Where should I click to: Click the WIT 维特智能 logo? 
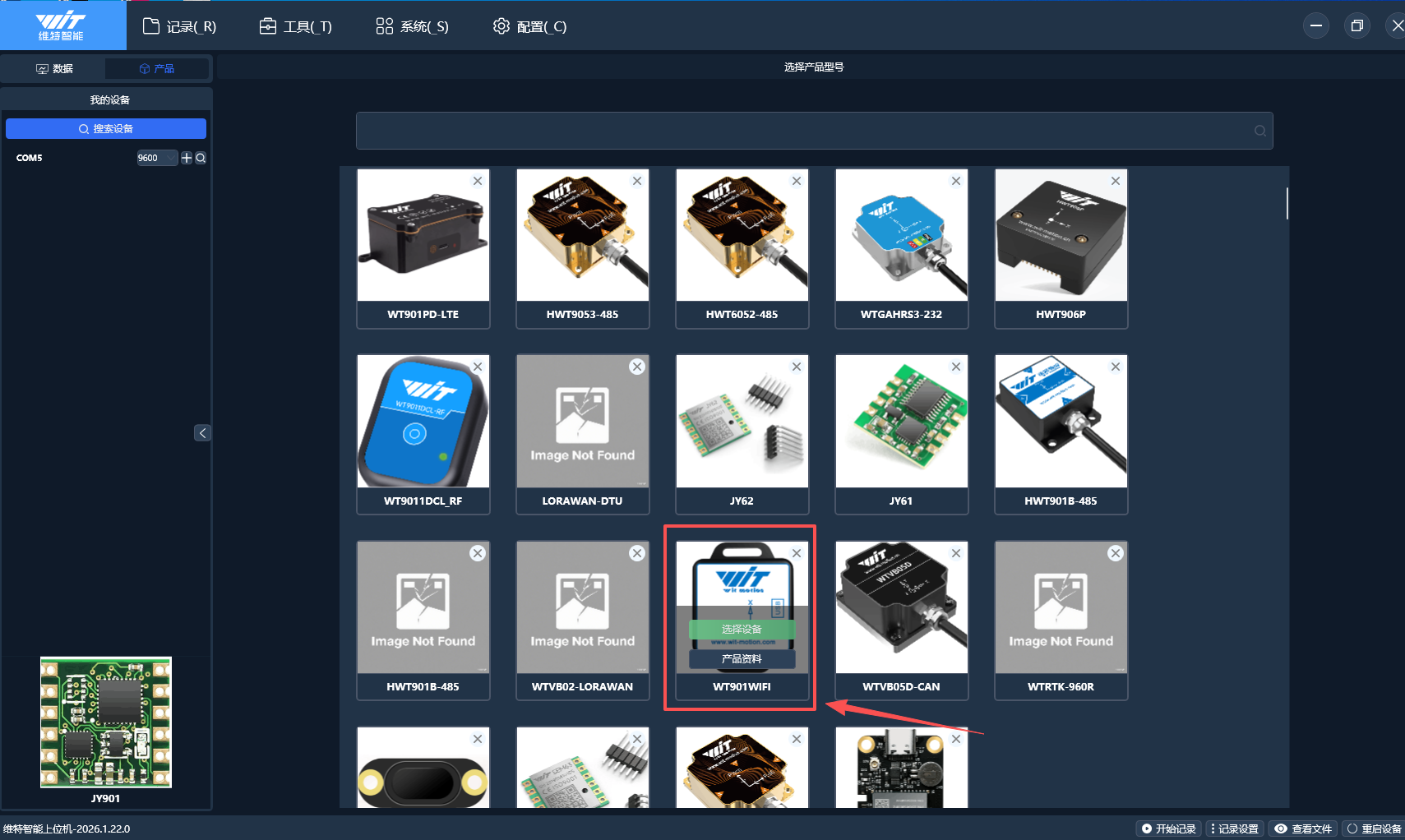62,25
